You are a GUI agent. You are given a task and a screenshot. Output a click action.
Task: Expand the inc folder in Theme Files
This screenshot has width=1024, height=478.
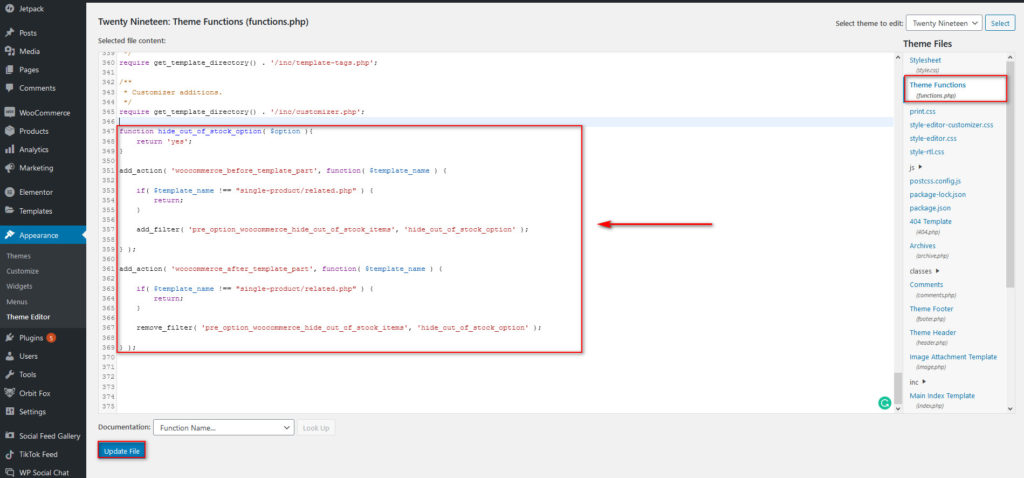pyautogui.click(x=917, y=382)
